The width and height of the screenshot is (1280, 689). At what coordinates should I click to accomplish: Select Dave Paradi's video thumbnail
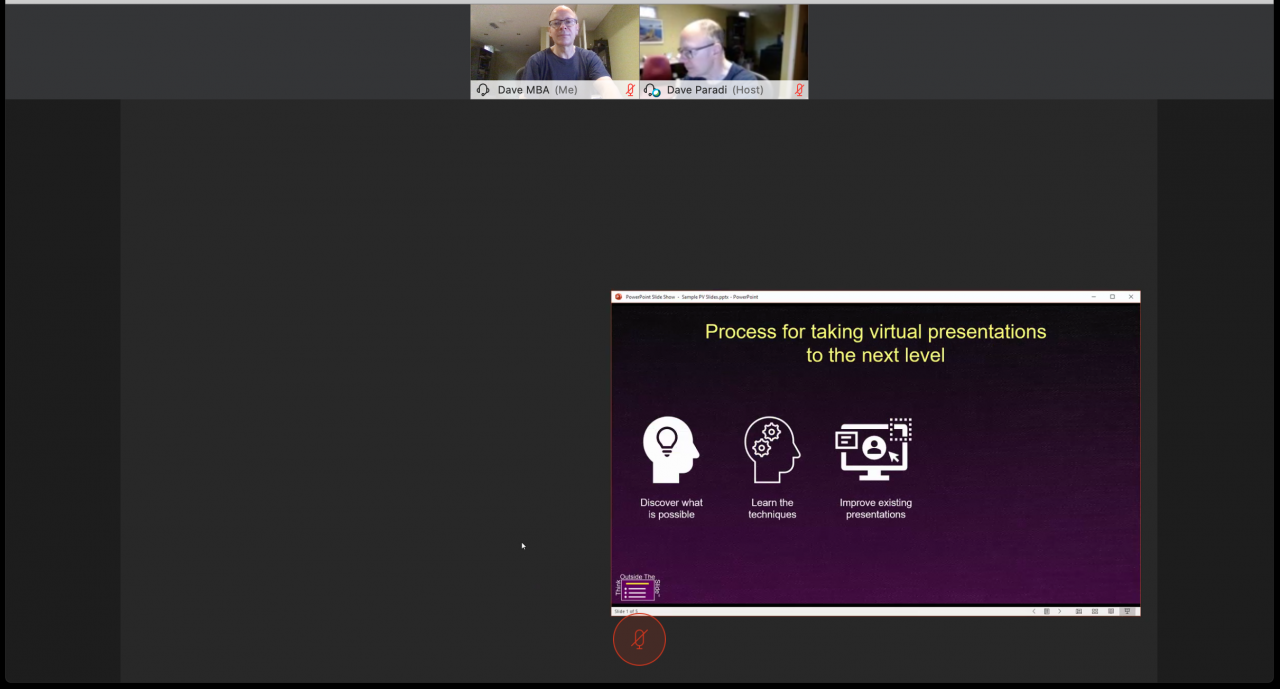click(723, 45)
